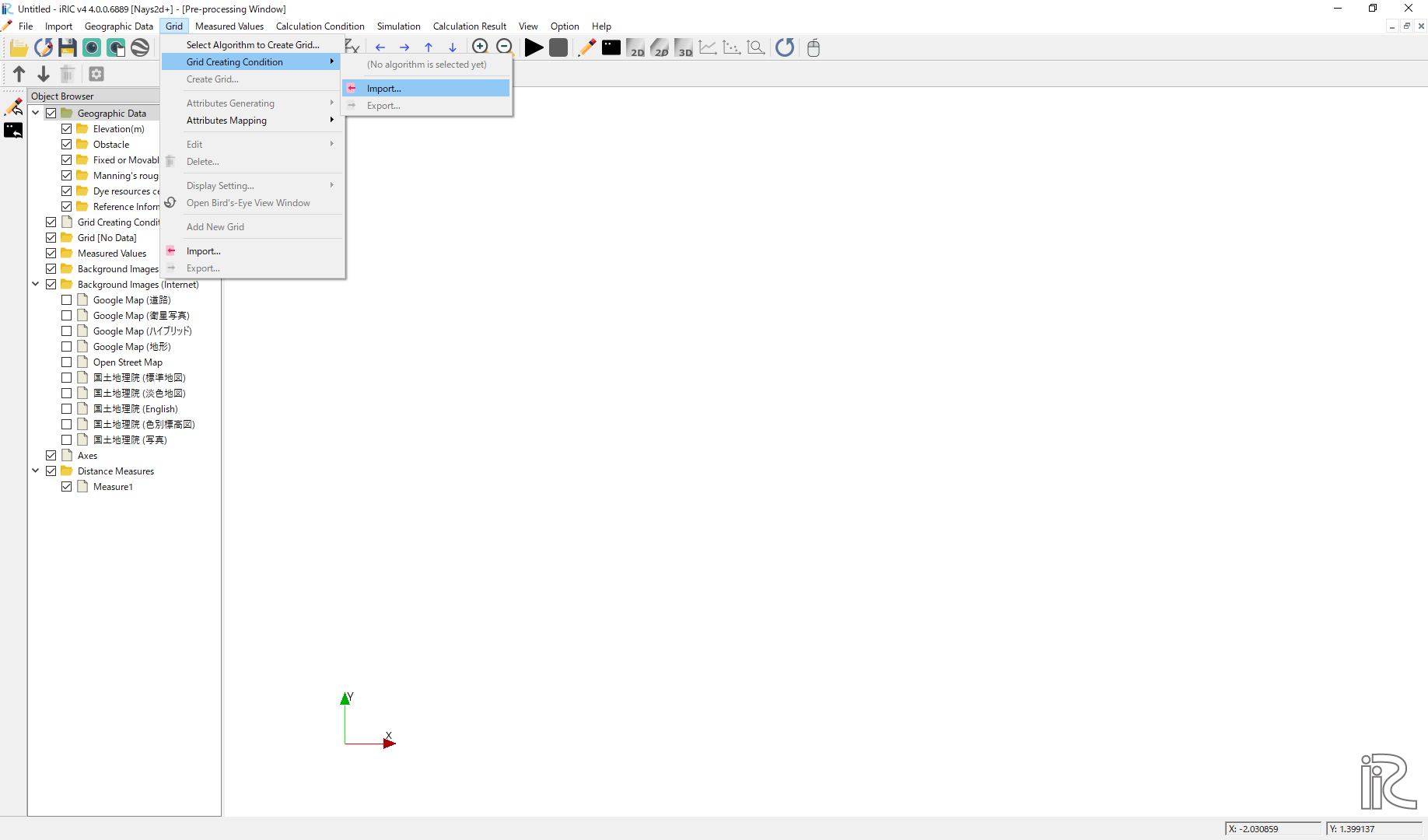The image size is (1428, 840).
Task: Open the scattered chart window icon
Action: [732, 47]
